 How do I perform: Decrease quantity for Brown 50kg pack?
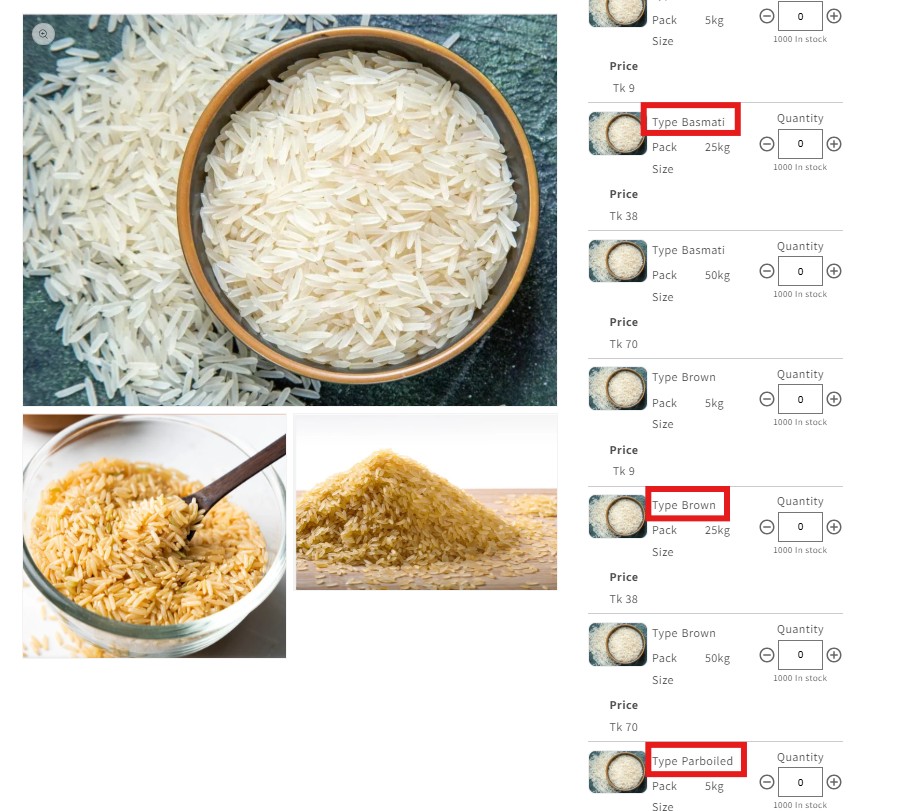pos(767,655)
